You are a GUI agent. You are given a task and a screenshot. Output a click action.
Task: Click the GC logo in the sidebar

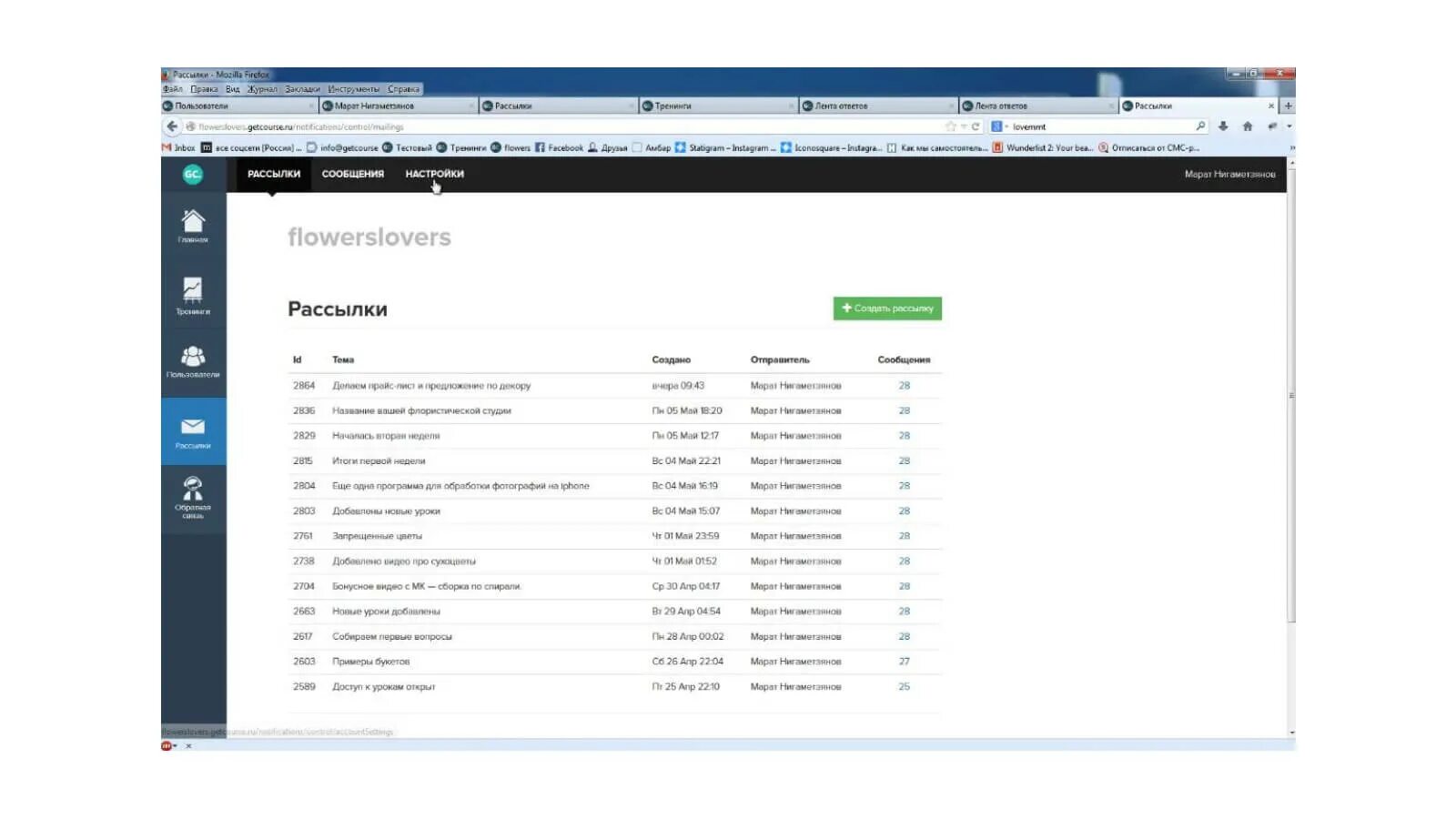pos(193,174)
